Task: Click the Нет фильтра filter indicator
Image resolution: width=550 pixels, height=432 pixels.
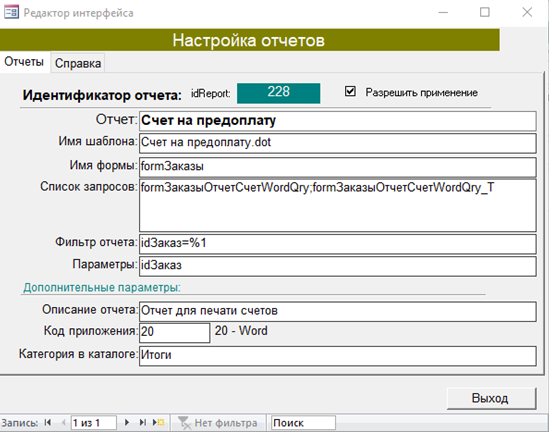Action: click(x=217, y=423)
